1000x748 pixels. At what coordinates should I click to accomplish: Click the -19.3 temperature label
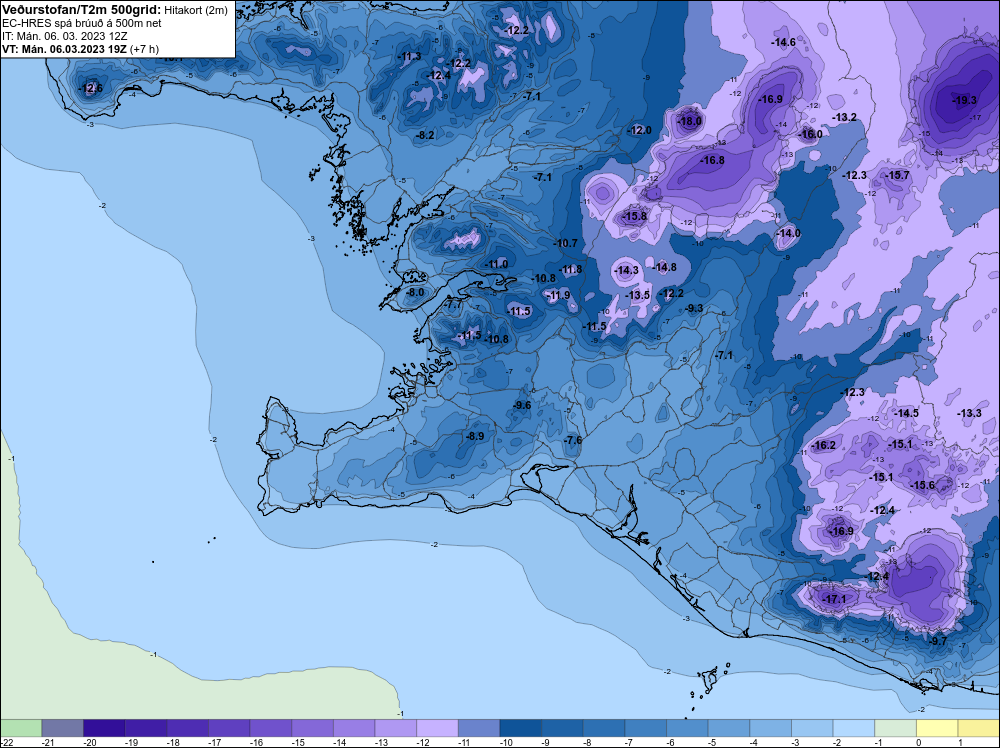tap(964, 100)
